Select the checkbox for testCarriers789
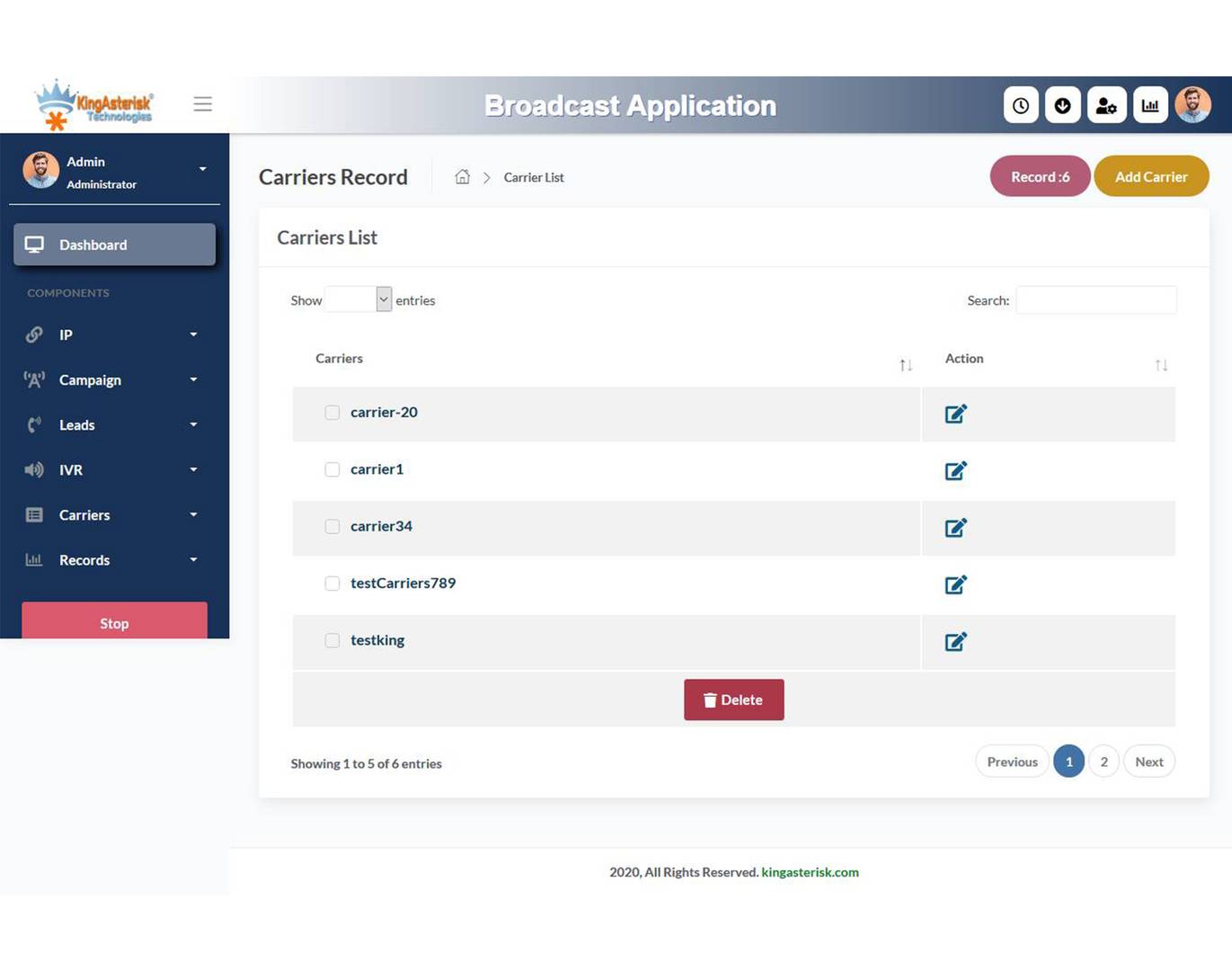 click(x=332, y=583)
